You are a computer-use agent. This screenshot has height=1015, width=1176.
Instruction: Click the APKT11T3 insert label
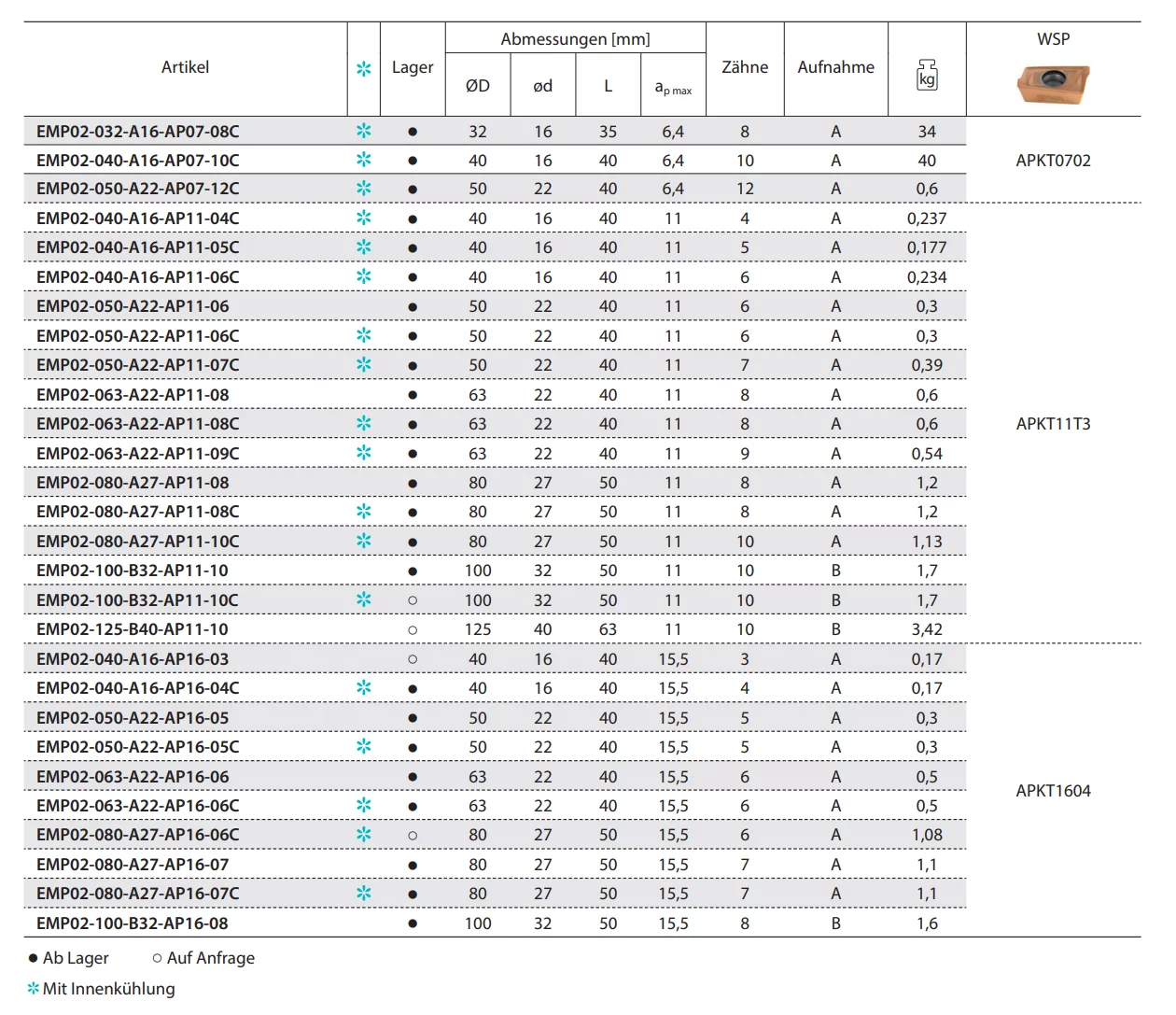1053,424
